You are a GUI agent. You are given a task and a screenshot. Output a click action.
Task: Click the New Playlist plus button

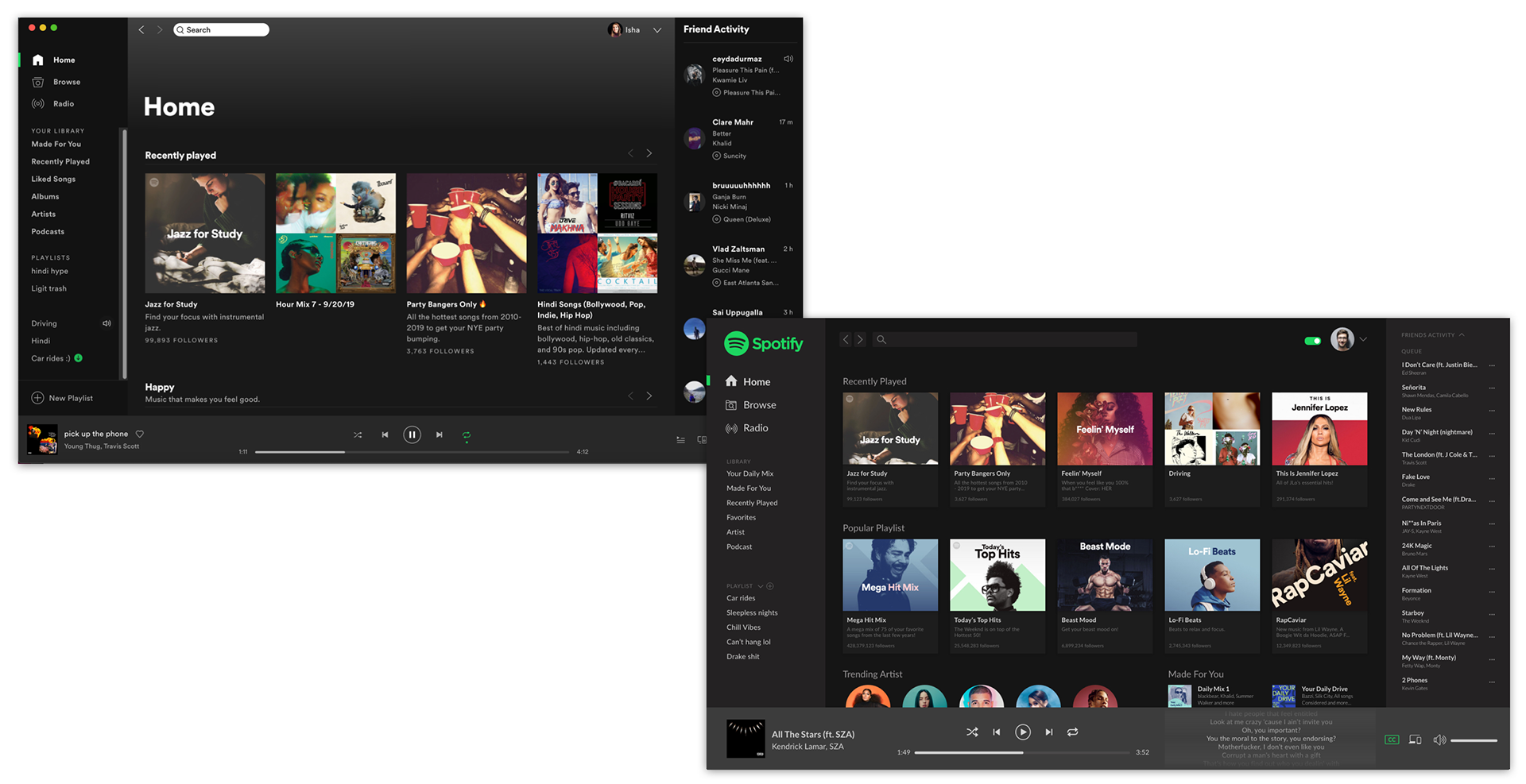(37, 398)
